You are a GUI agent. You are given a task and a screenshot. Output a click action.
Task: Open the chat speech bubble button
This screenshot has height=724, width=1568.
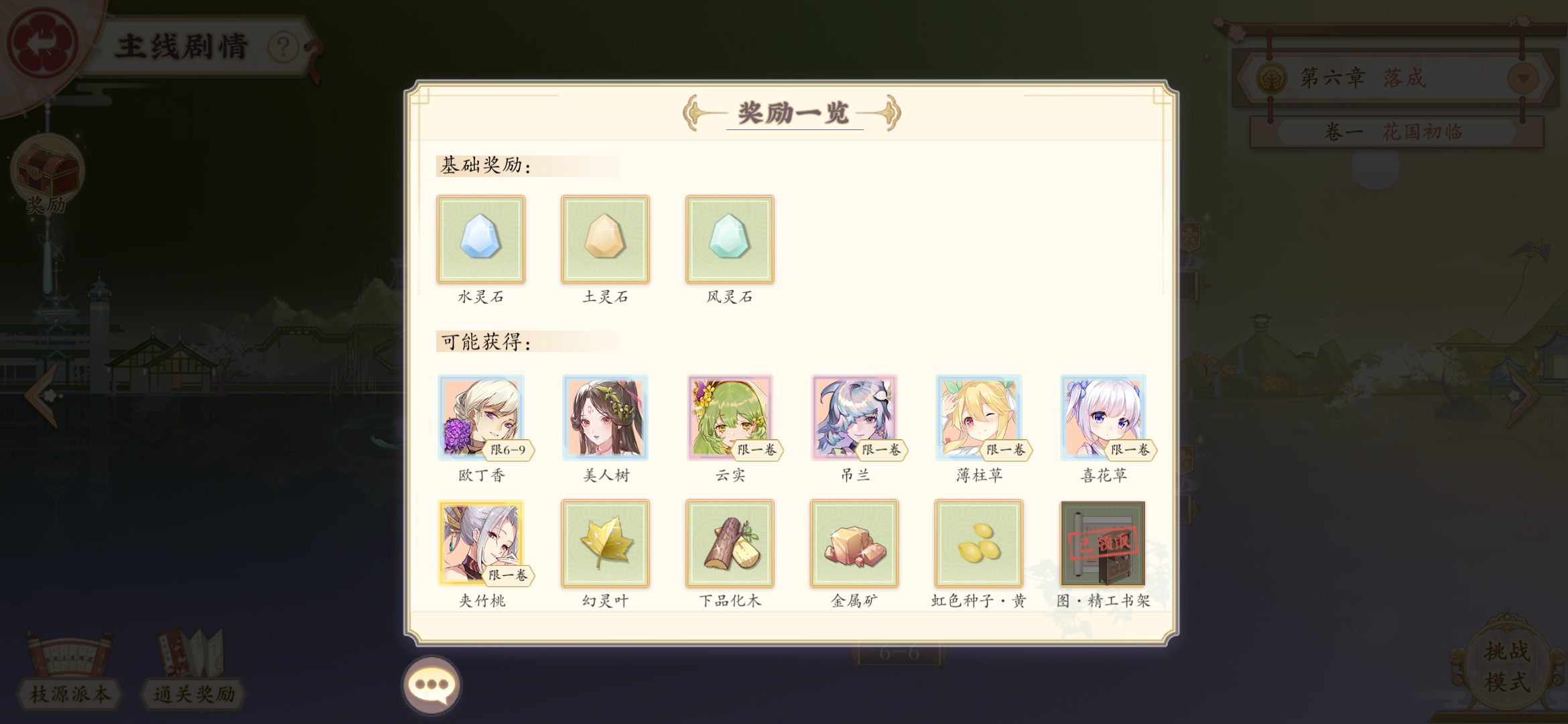point(432,685)
